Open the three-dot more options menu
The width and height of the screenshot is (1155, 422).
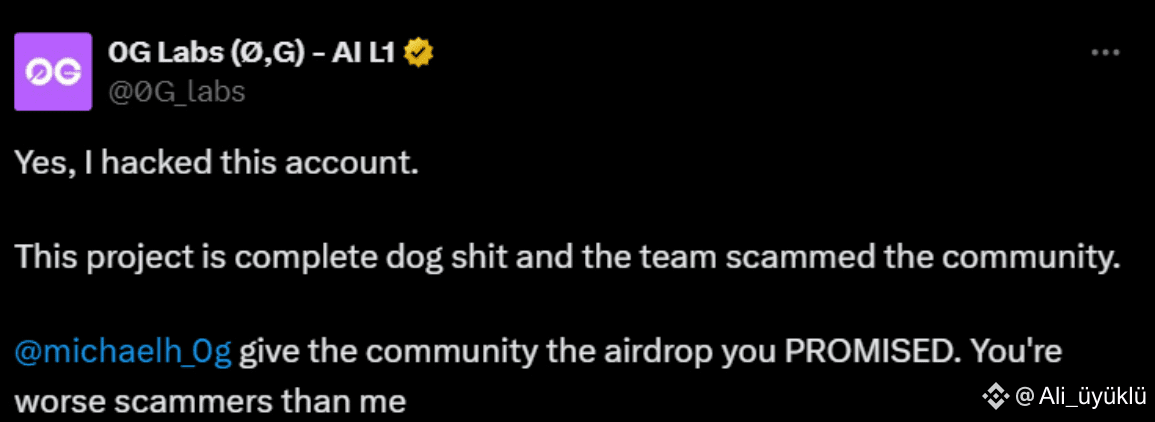[1105, 54]
